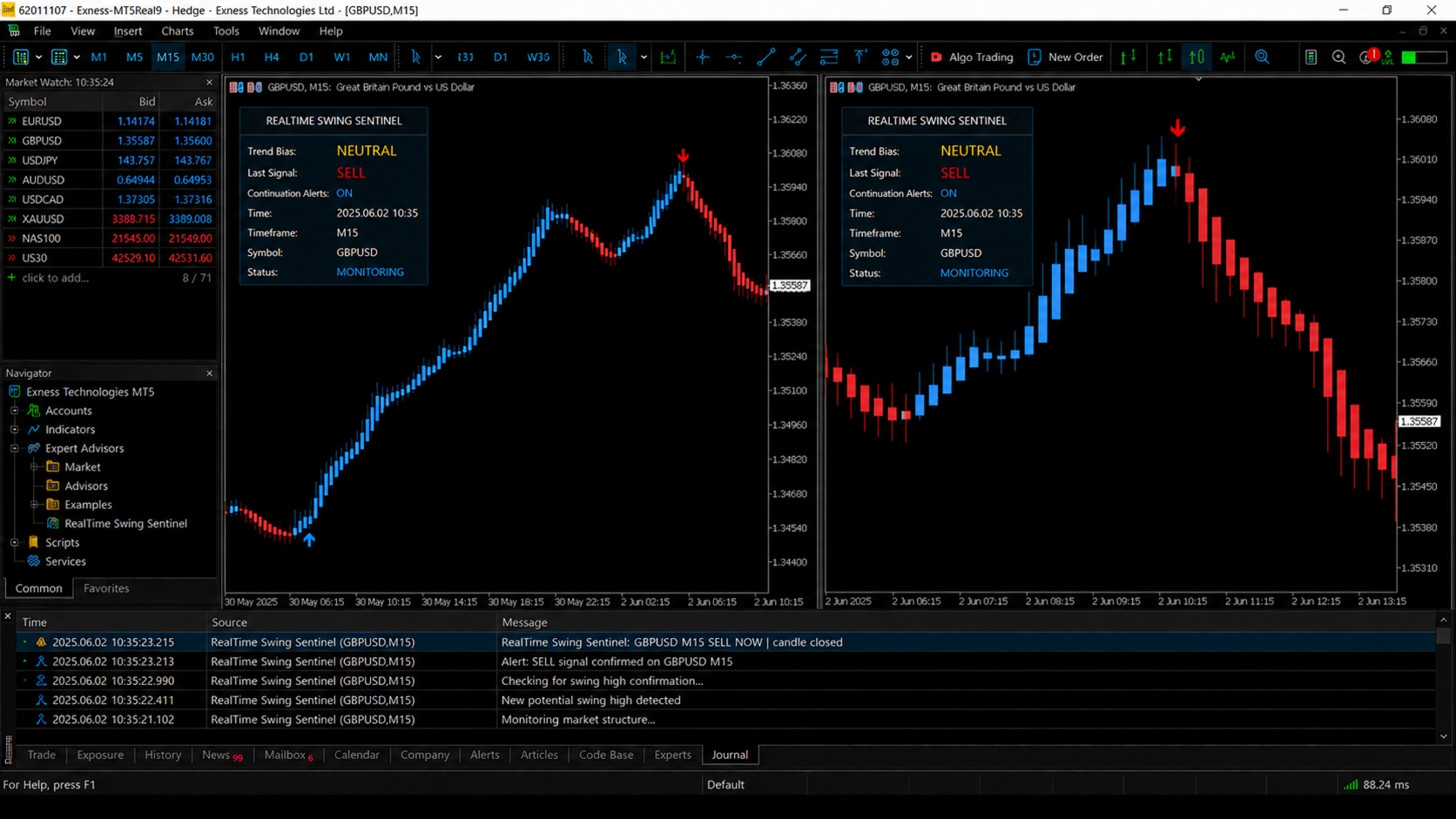The height and width of the screenshot is (819, 1456).
Task: Click the first new chart grid icon
Action: pyautogui.click(x=21, y=57)
